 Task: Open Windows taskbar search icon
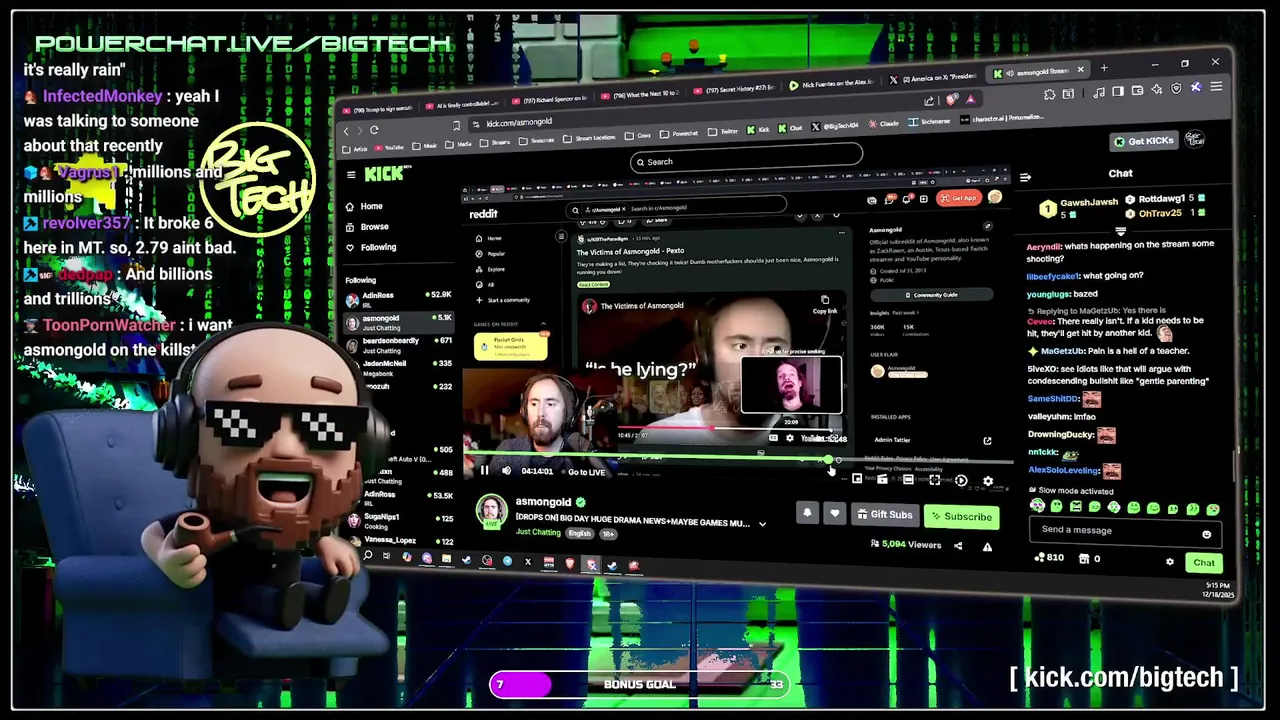click(x=368, y=555)
